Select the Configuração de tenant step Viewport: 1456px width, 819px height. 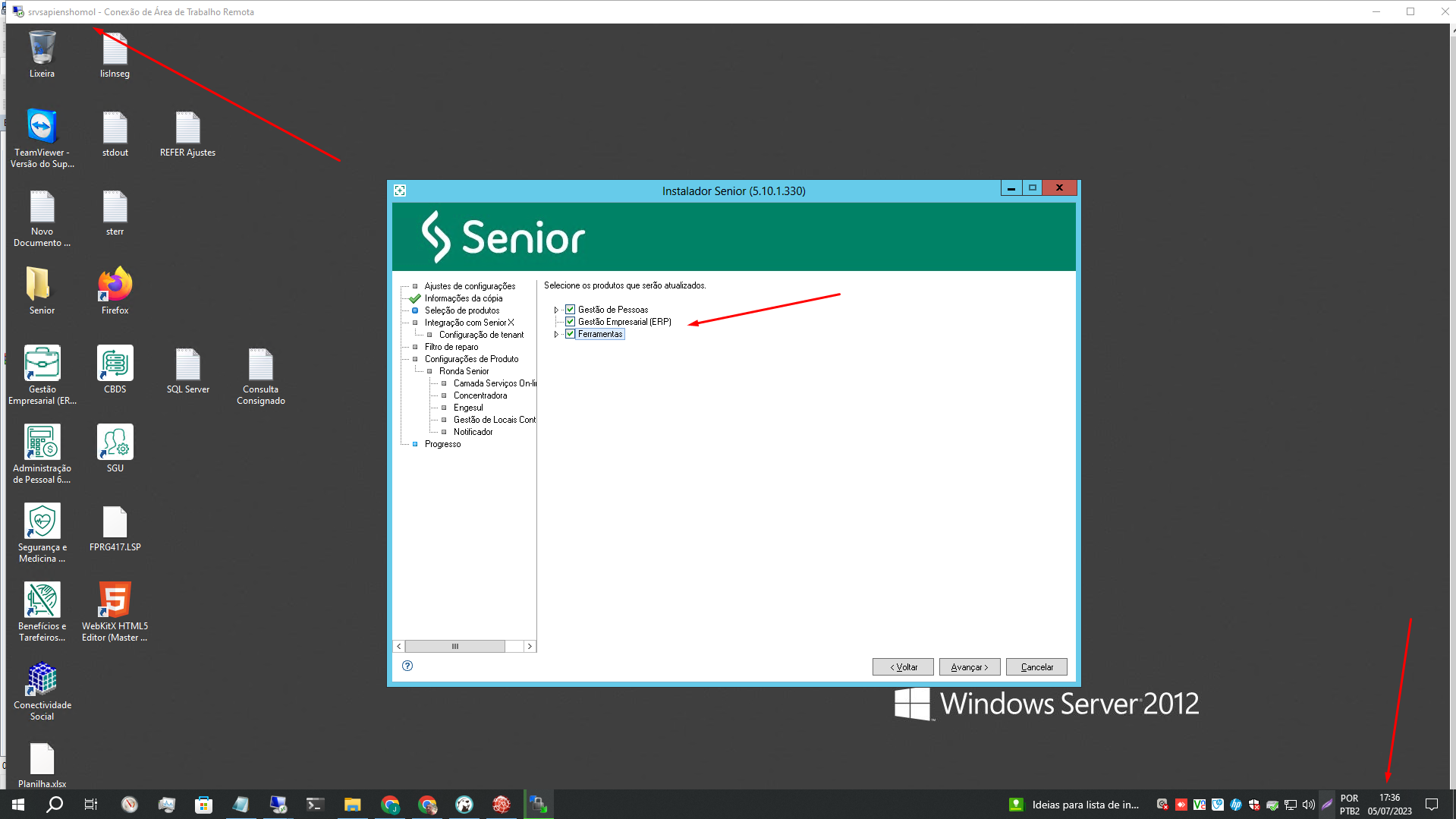pyautogui.click(x=481, y=335)
